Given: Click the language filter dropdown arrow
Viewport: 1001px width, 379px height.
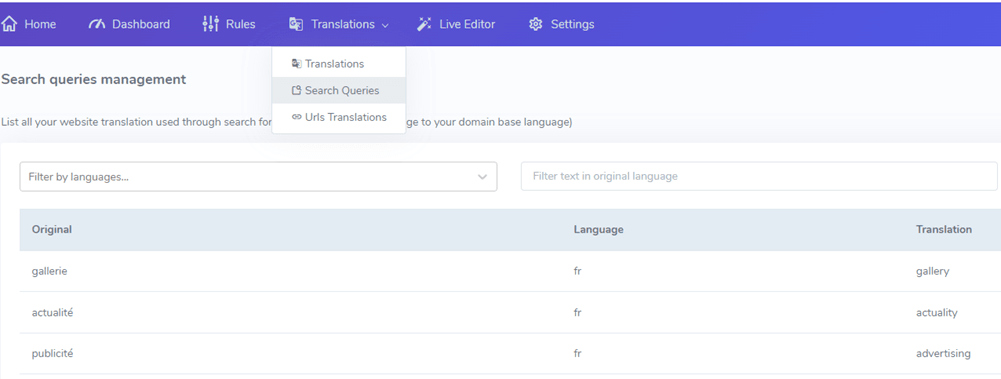Looking at the screenshot, I should (x=483, y=177).
